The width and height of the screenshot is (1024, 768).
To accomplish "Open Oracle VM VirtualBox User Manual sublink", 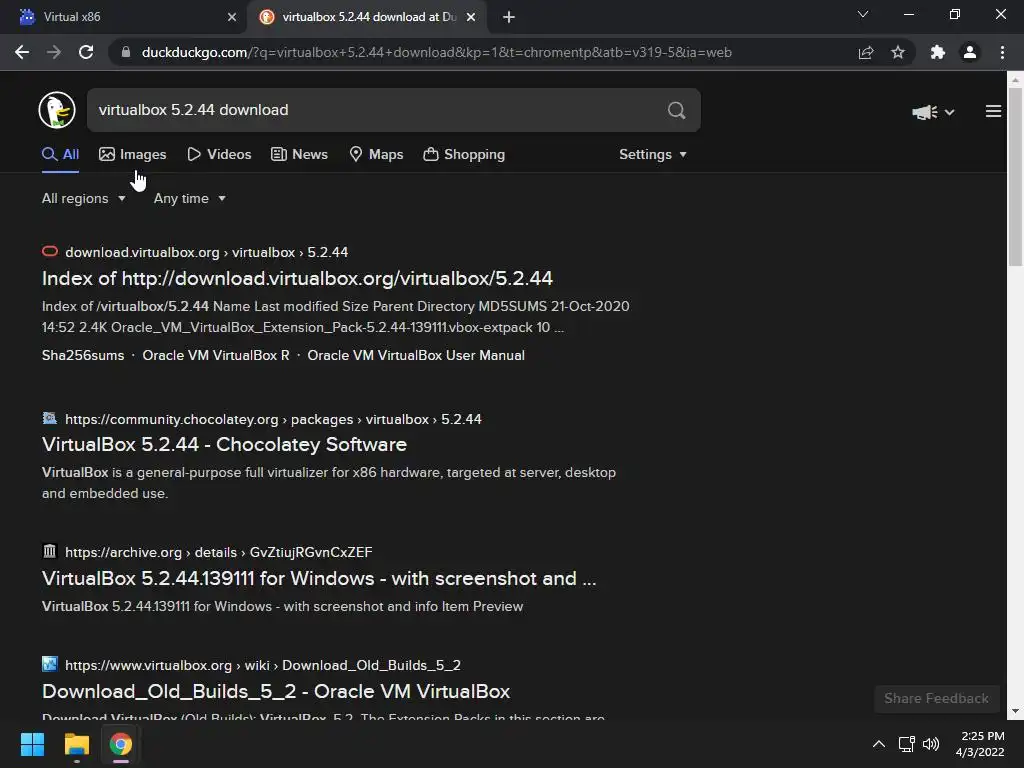I will (x=416, y=356).
